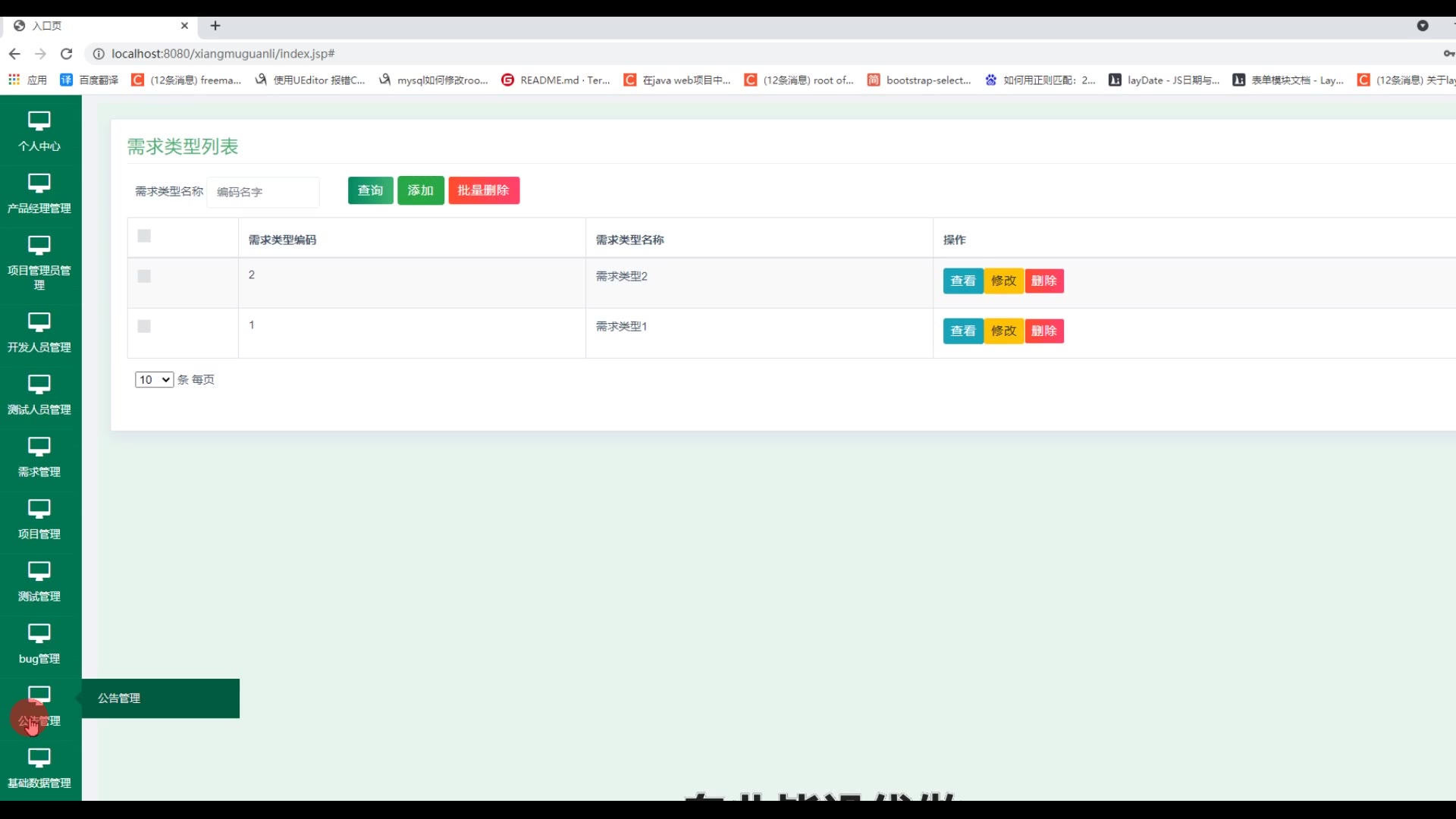
Task: Open 产品经理管理 monitor icon
Action: click(39, 184)
